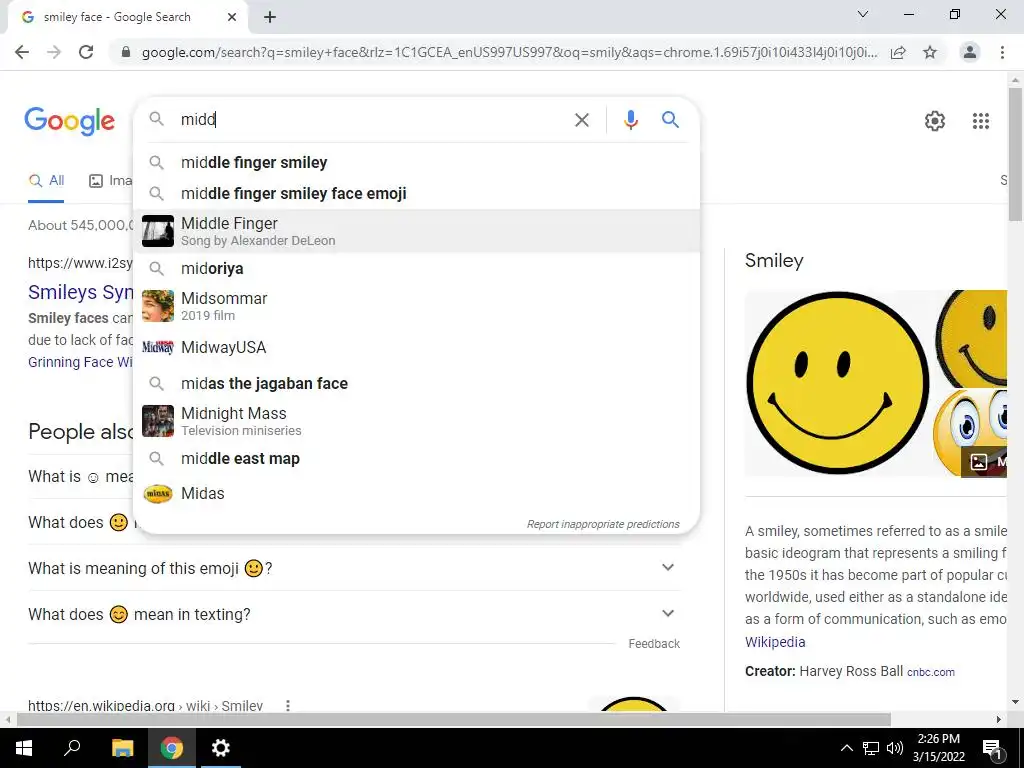Select suggestion 'midas the jagaban face'
The width and height of the screenshot is (1024, 768).
click(x=416, y=383)
